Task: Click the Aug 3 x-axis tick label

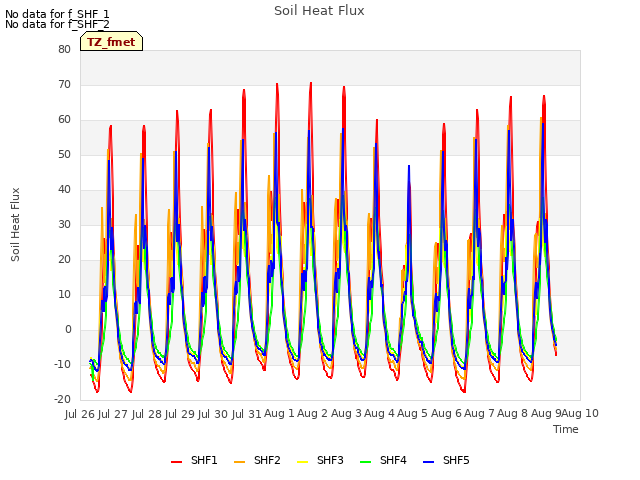Action: click(346, 413)
